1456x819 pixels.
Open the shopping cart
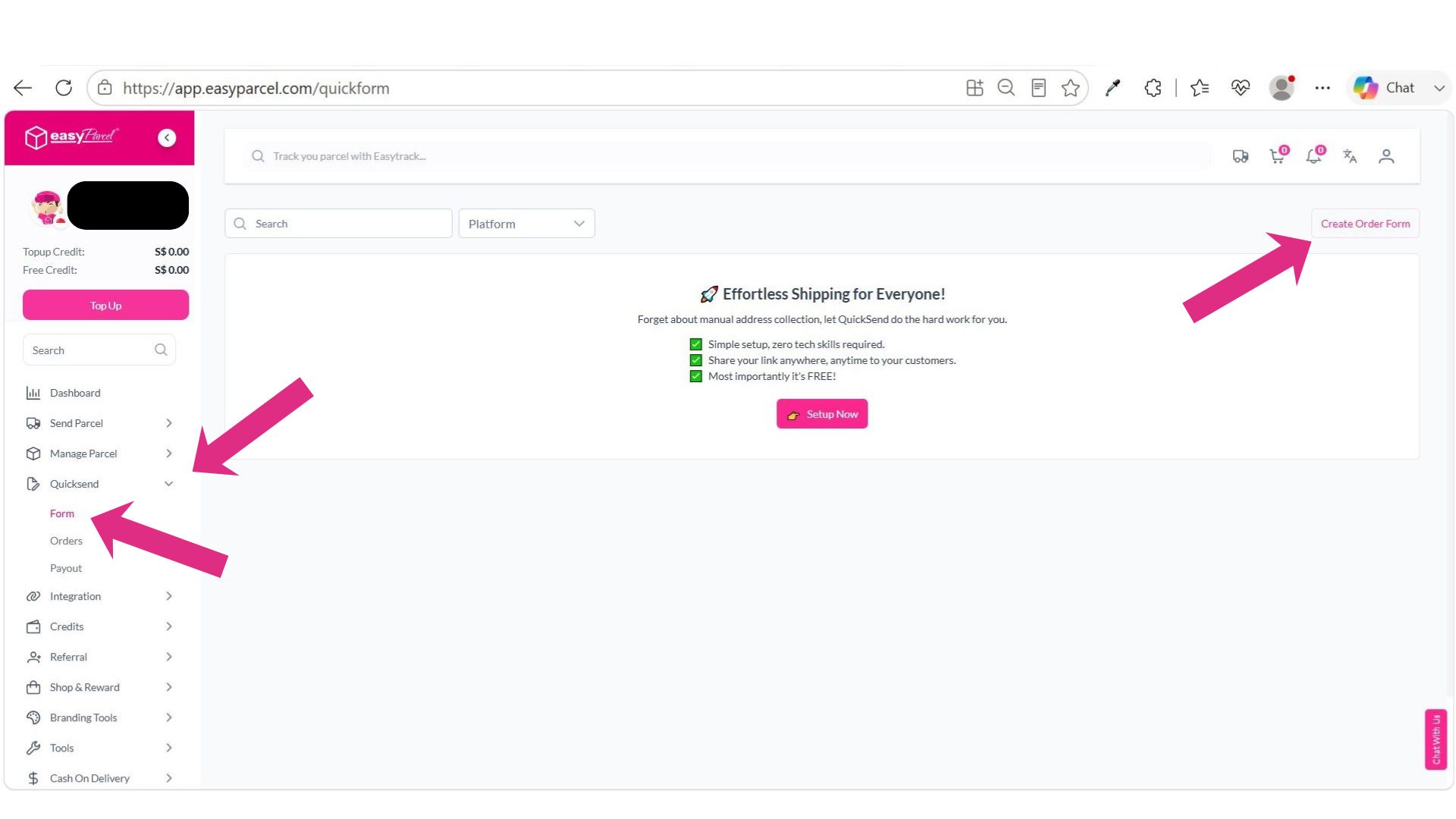1278,155
